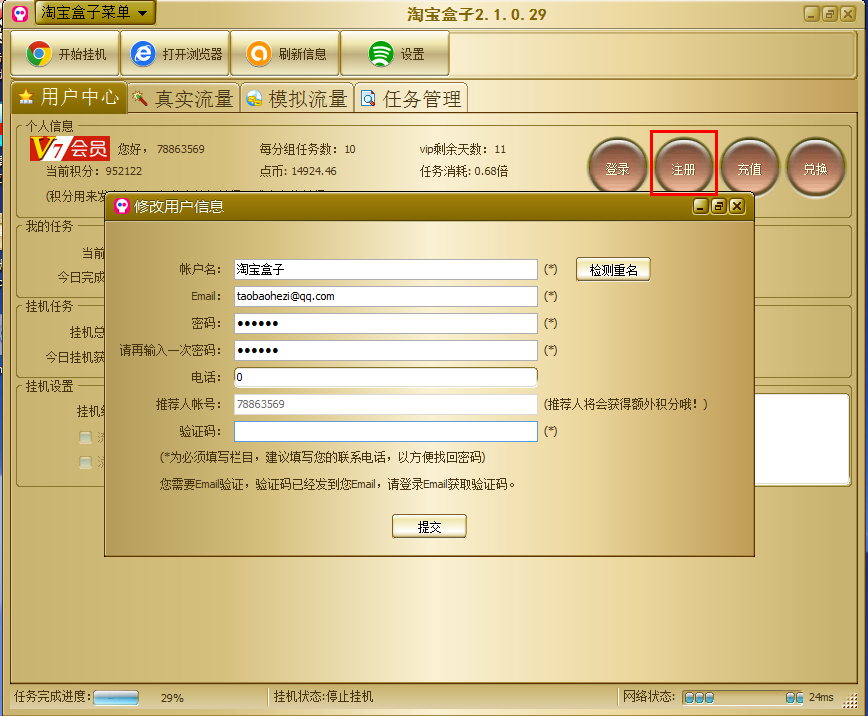Click the 验证码 input field
The height and width of the screenshot is (716, 868).
coord(385,431)
